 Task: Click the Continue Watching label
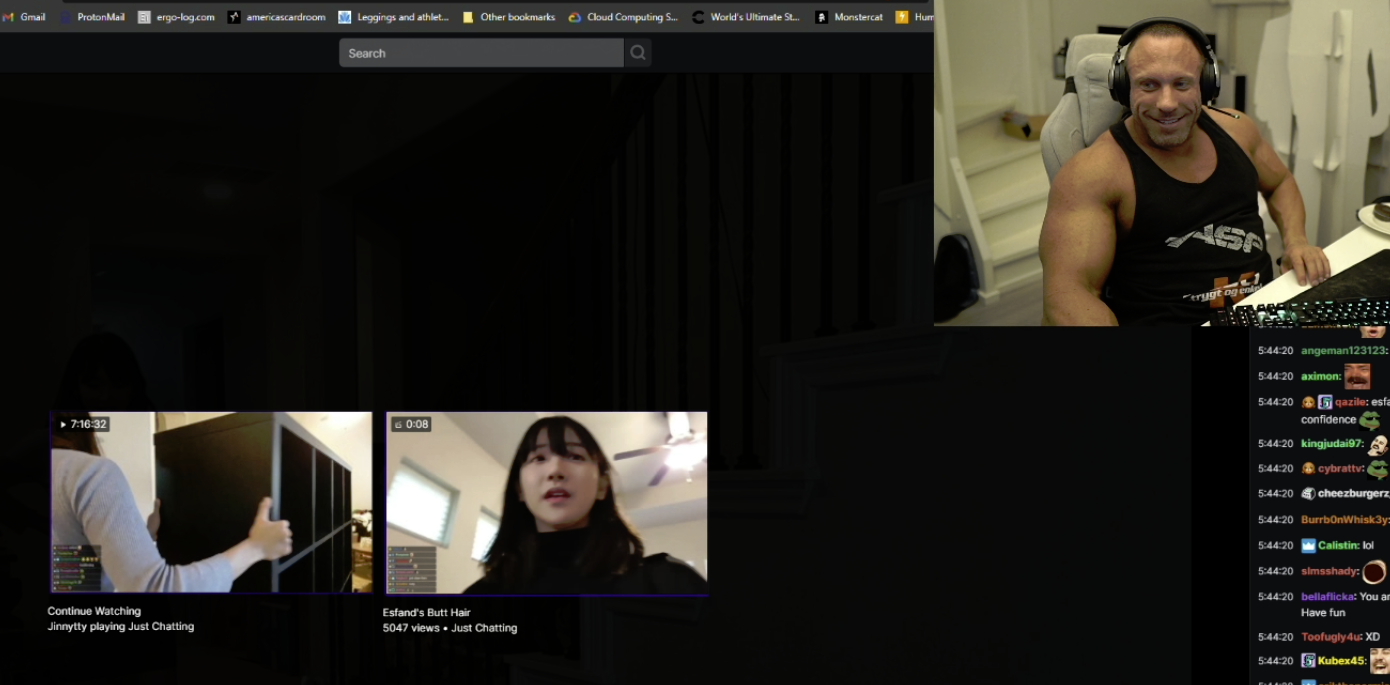pyautogui.click(x=94, y=611)
